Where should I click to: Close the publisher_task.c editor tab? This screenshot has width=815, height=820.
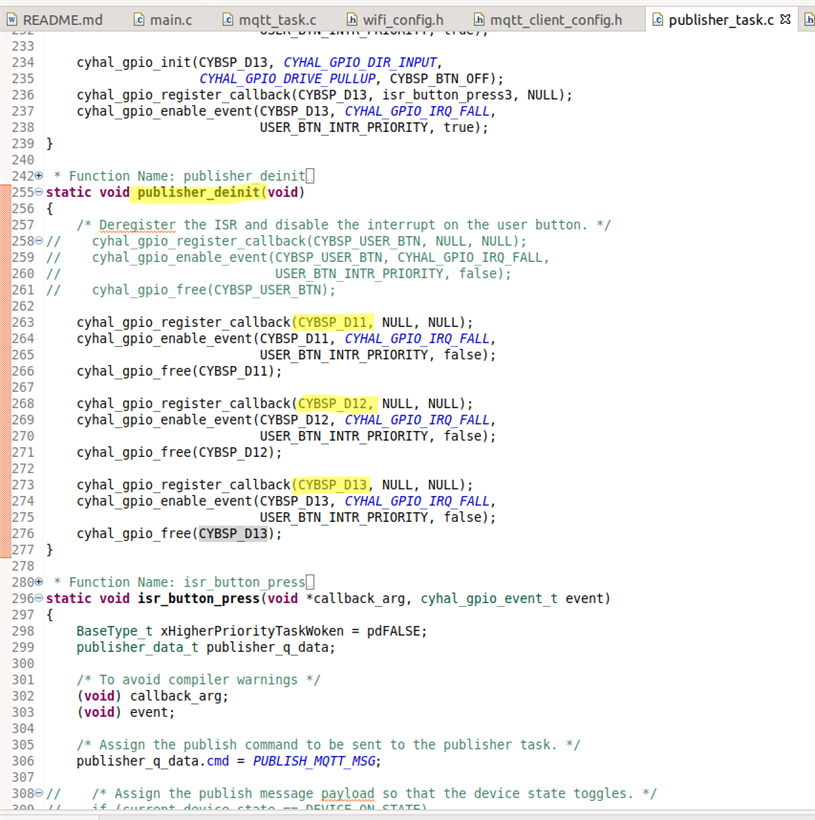pyautogui.click(x=785, y=19)
